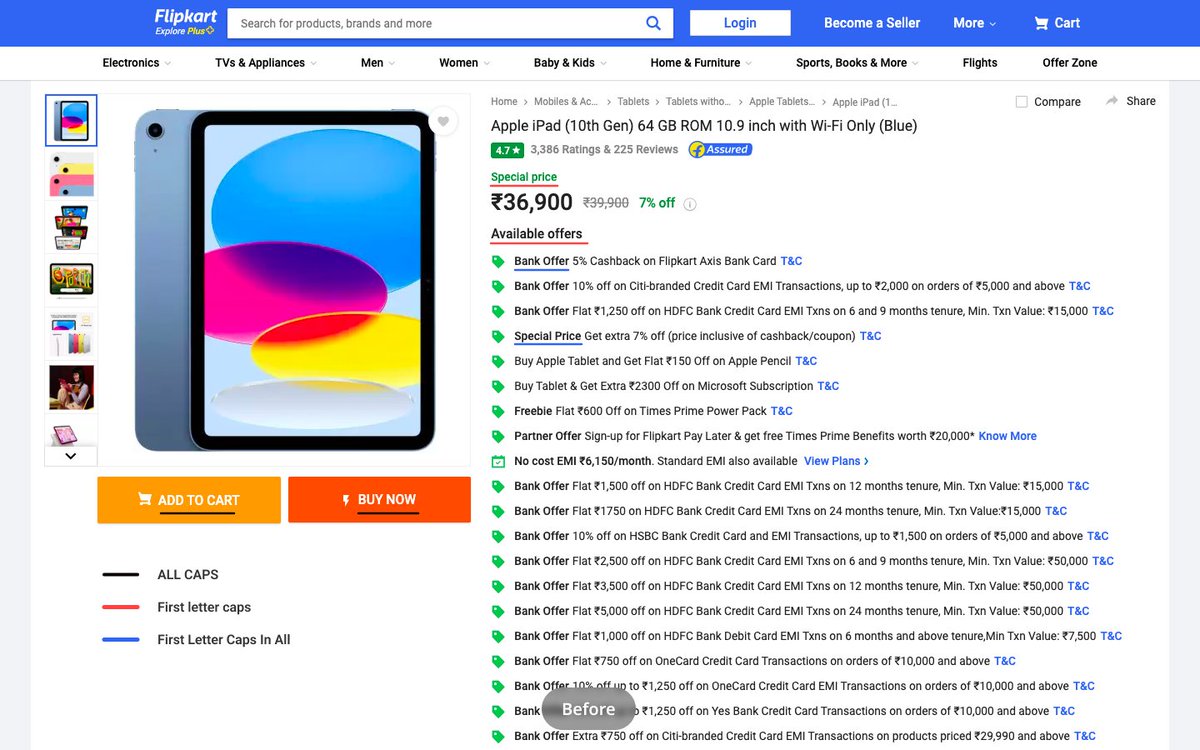Select the first blue iPad thumbnail

pyautogui.click(x=71, y=121)
